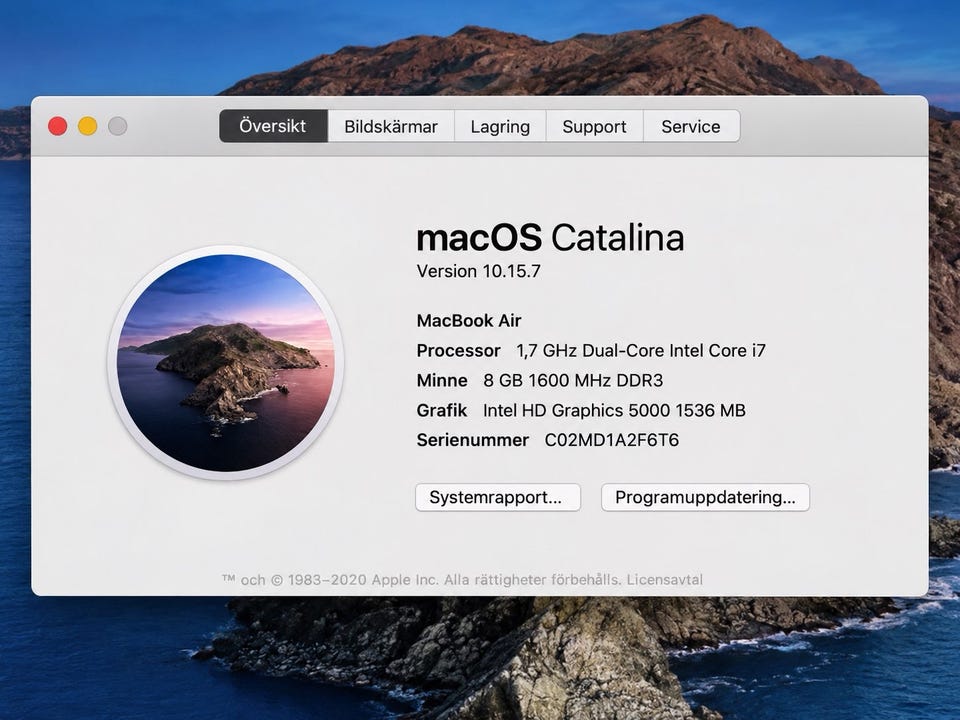Click the Systemrapport... button

click(x=498, y=497)
